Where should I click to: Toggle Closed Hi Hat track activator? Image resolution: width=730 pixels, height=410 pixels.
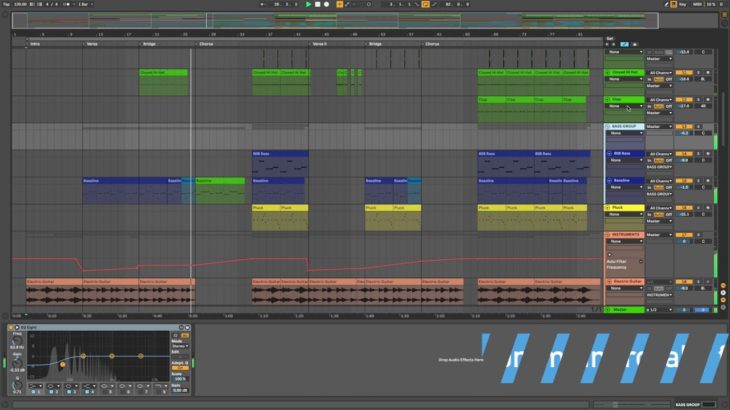tap(683, 73)
